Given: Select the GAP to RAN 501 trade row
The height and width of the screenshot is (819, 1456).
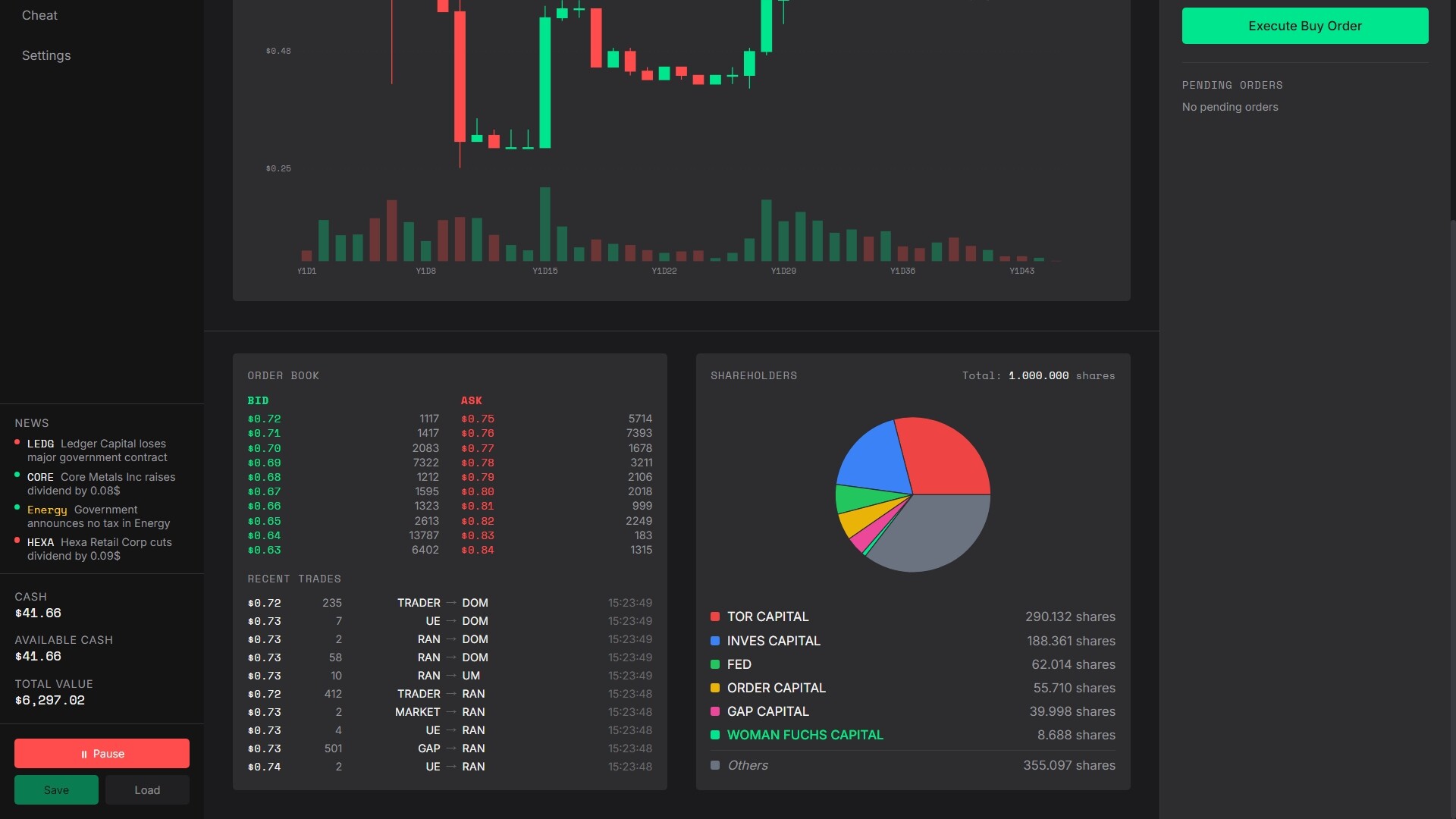Looking at the screenshot, I should point(450,748).
